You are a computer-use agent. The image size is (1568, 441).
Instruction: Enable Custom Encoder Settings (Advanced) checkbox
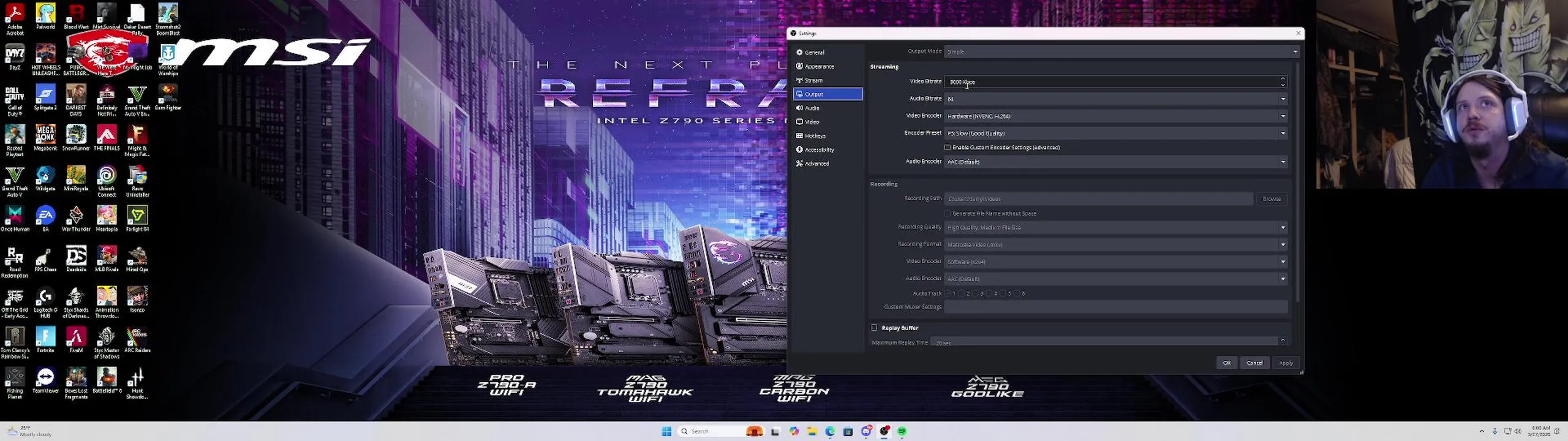tap(948, 148)
